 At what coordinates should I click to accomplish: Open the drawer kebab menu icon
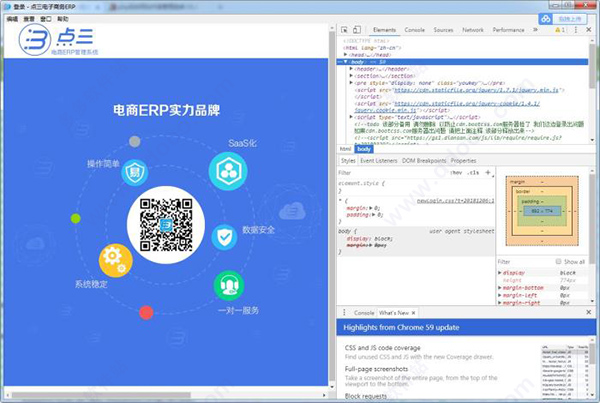(344, 313)
